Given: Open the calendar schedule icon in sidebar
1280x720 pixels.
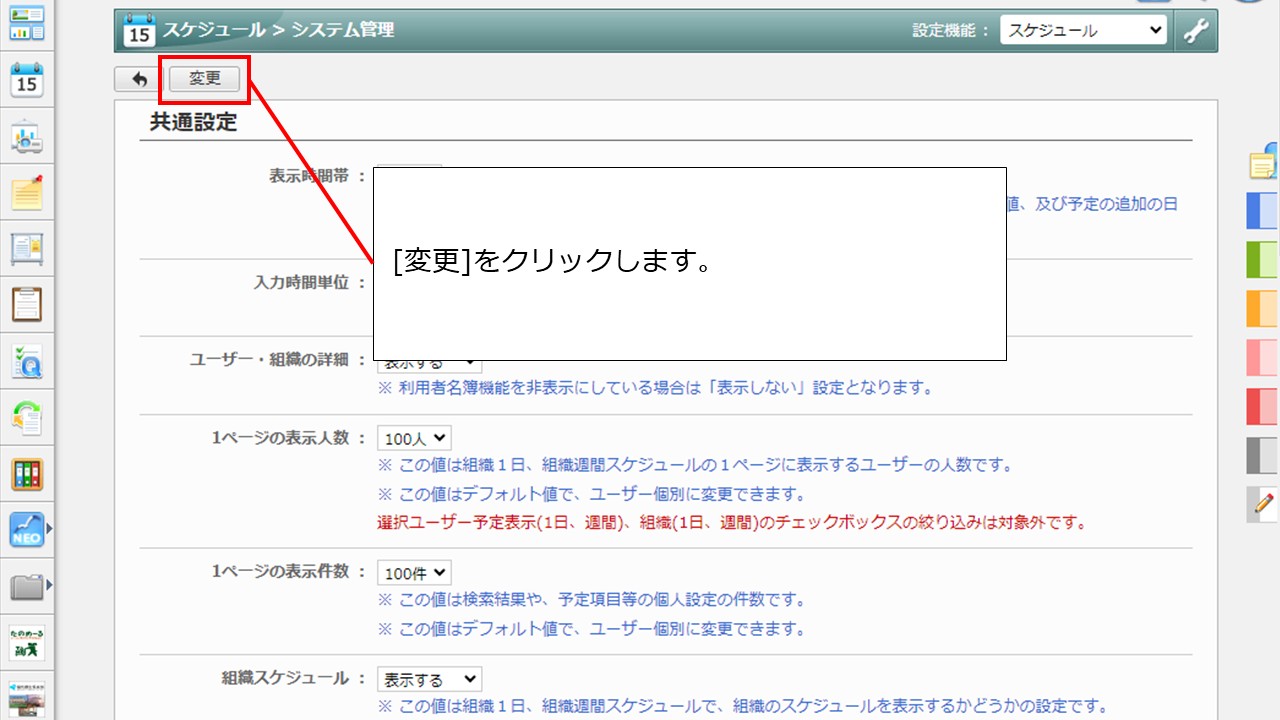Looking at the screenshot, I should pos(27,80).
